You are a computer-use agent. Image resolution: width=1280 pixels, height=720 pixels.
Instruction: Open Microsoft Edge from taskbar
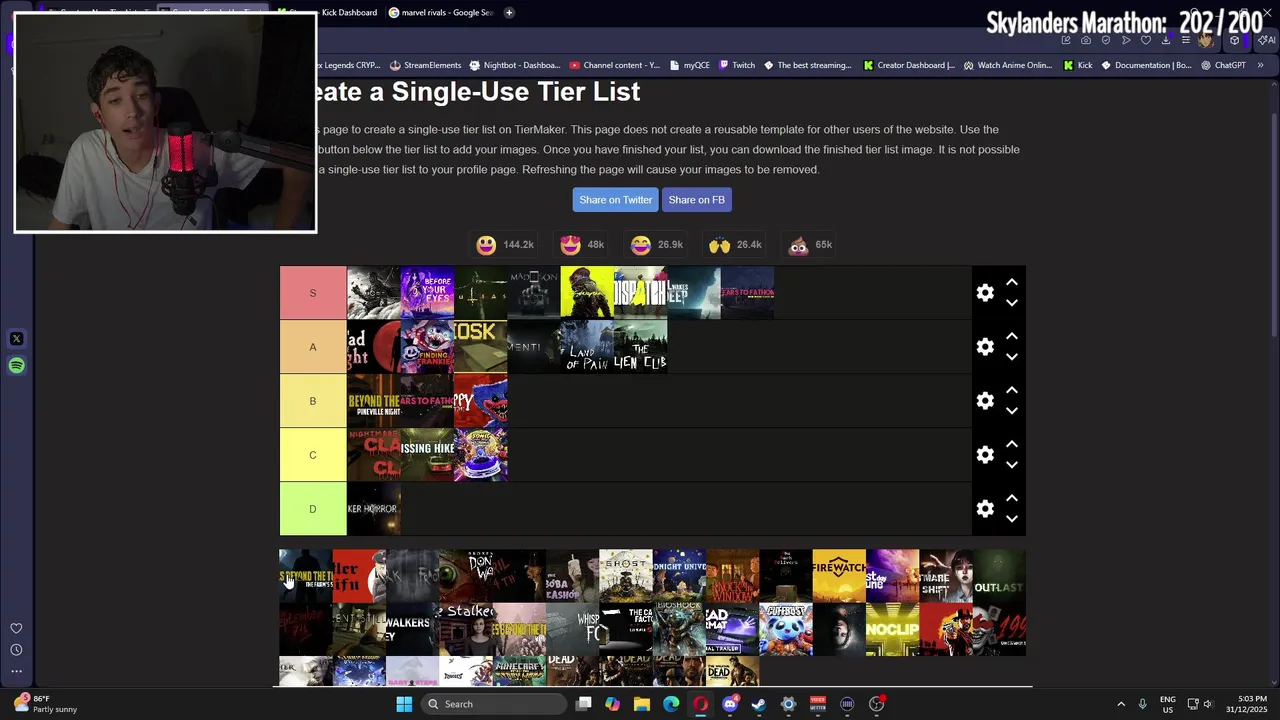671,704
